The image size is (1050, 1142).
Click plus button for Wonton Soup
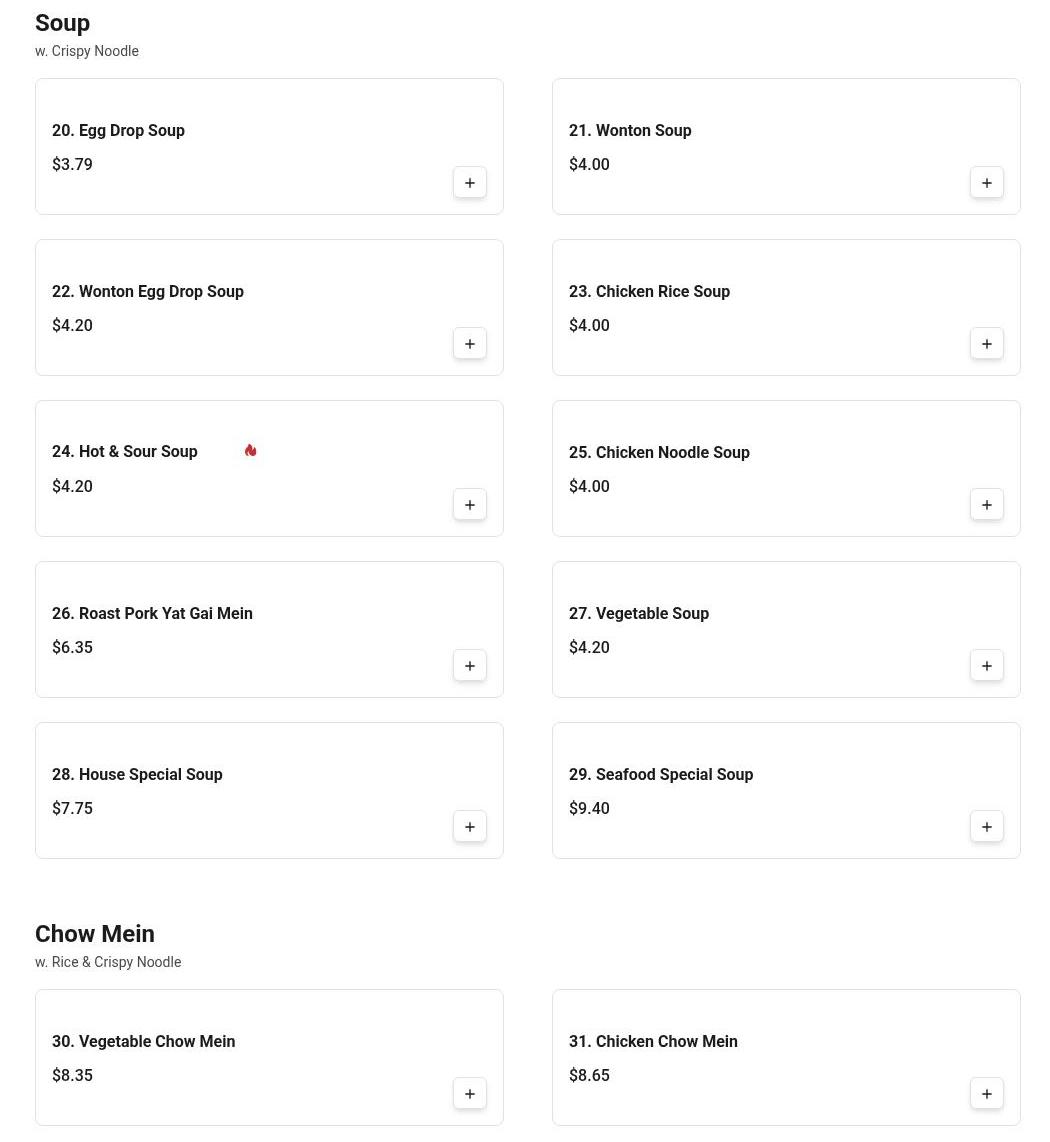(987, 183)
